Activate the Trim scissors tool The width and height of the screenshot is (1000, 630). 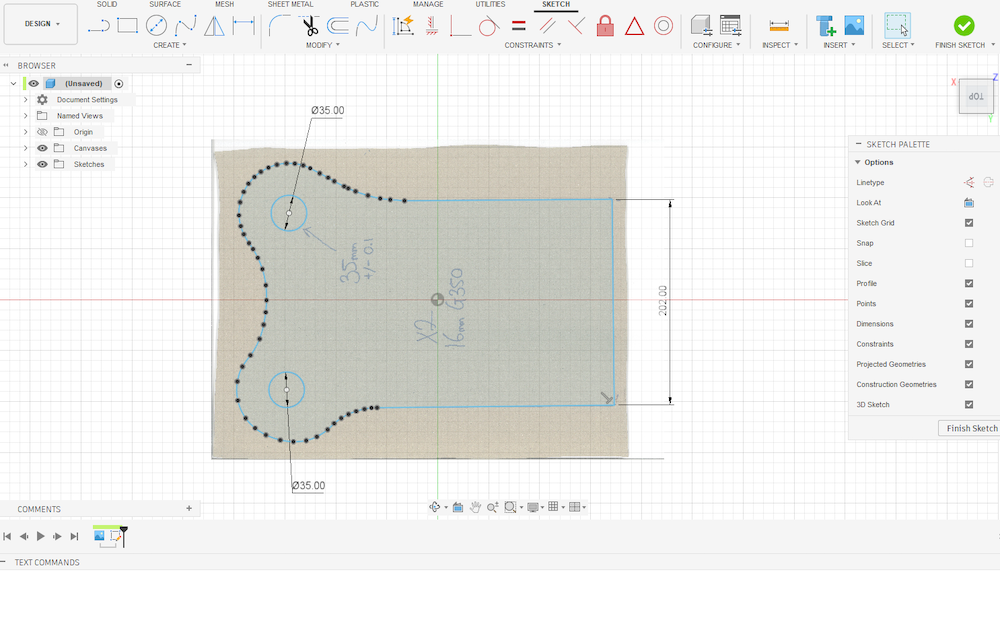coord(309,26)
